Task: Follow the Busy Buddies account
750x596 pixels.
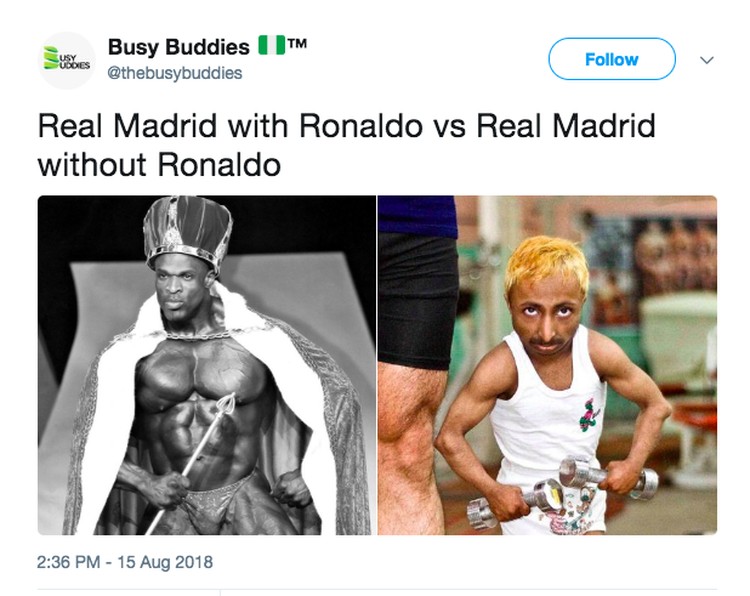Action: pos(612,59)
